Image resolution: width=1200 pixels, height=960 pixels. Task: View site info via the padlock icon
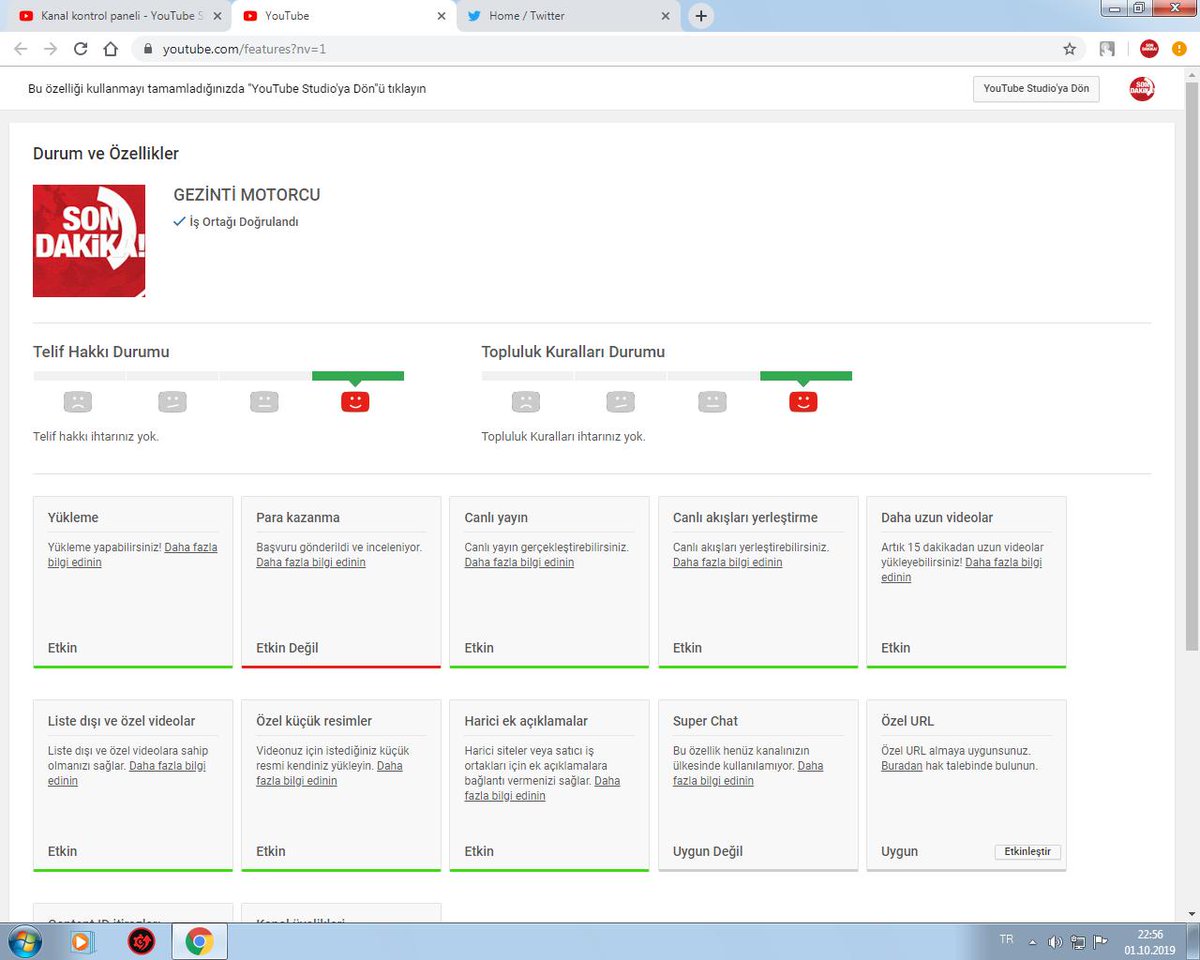click(x=149, y=49)
